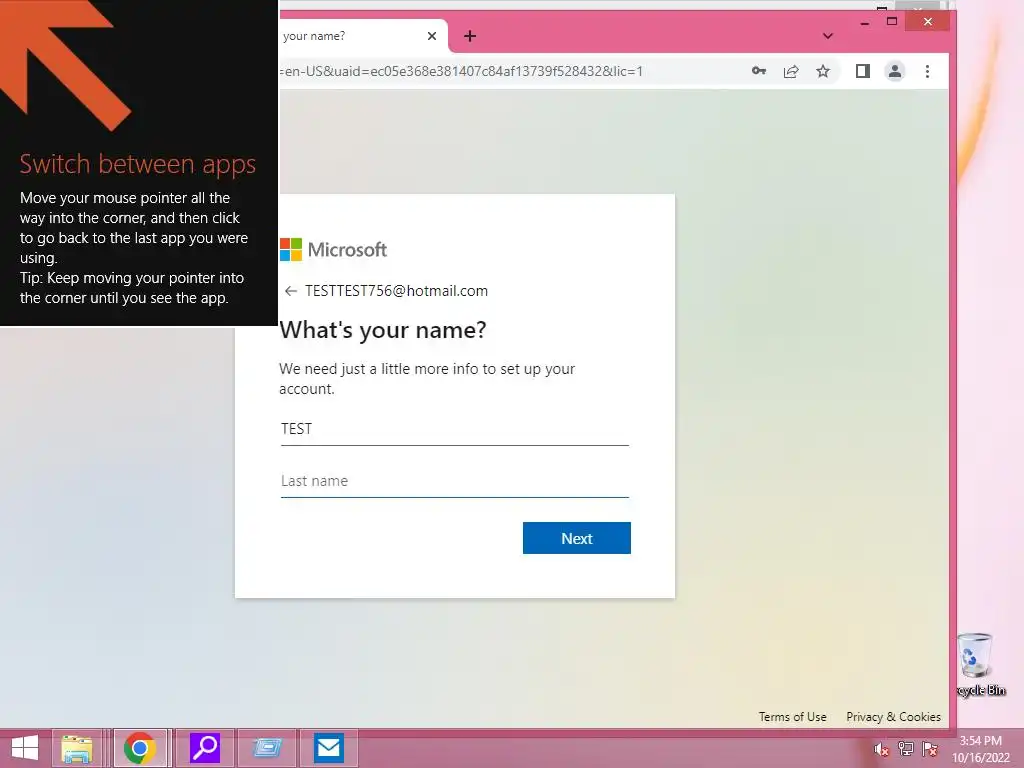Select the Recycle Bin desktop icon
This screenshot has height=768, width=1024.
[x=978, y=665]
